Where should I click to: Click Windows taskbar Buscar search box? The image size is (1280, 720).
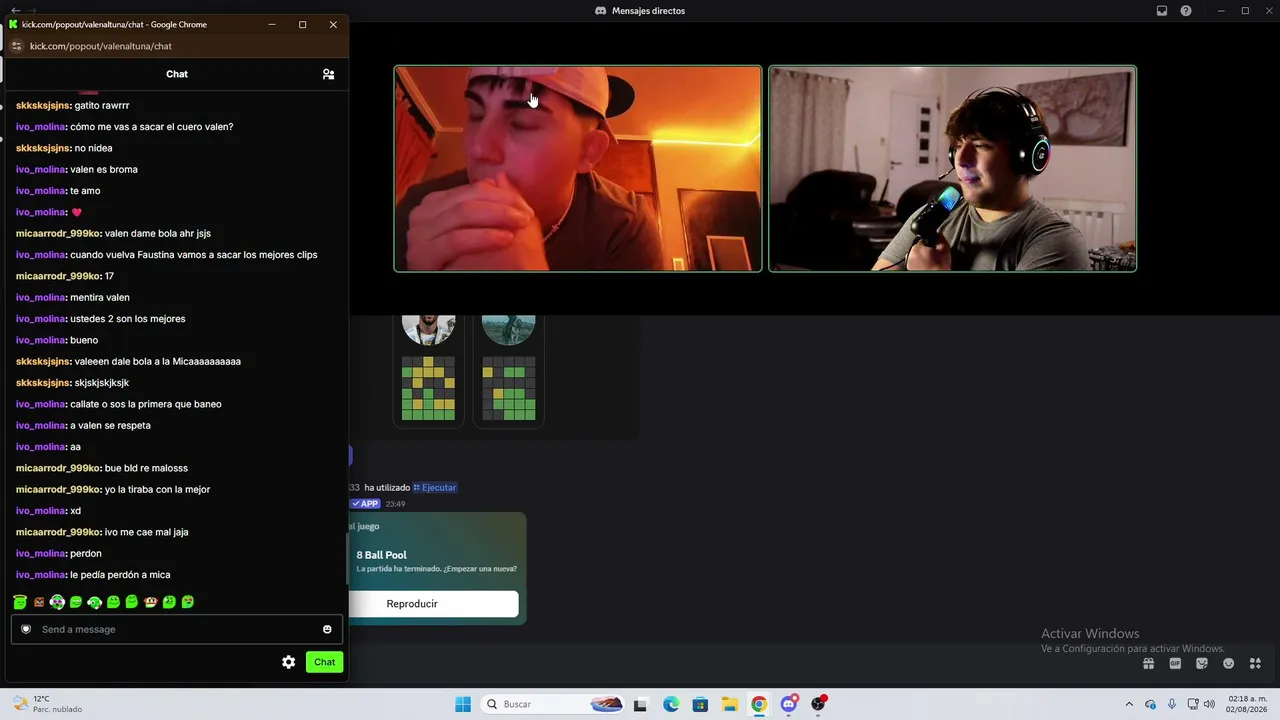[x=552, y=704]
